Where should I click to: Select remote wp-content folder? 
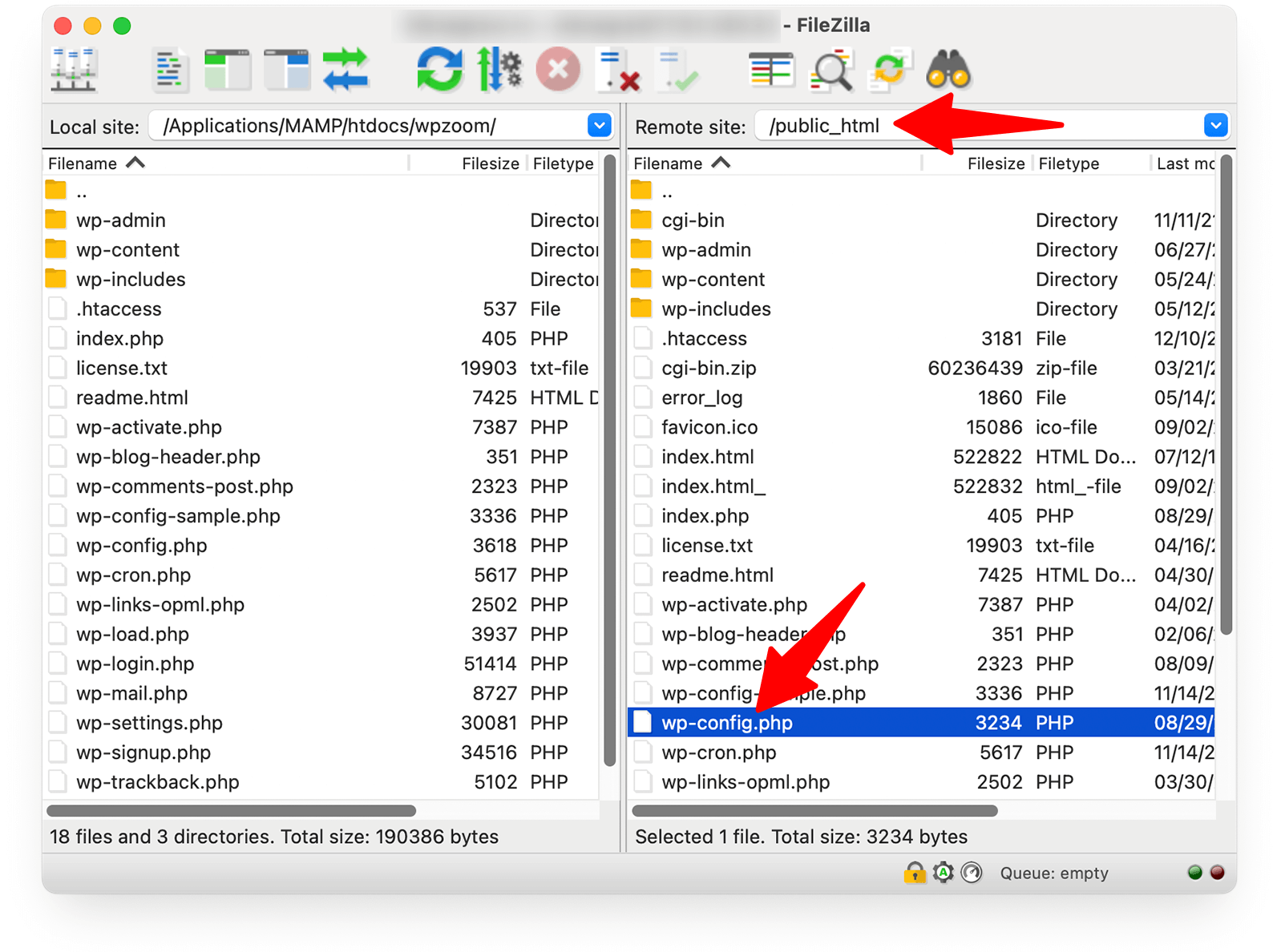[x=922, y=280]
